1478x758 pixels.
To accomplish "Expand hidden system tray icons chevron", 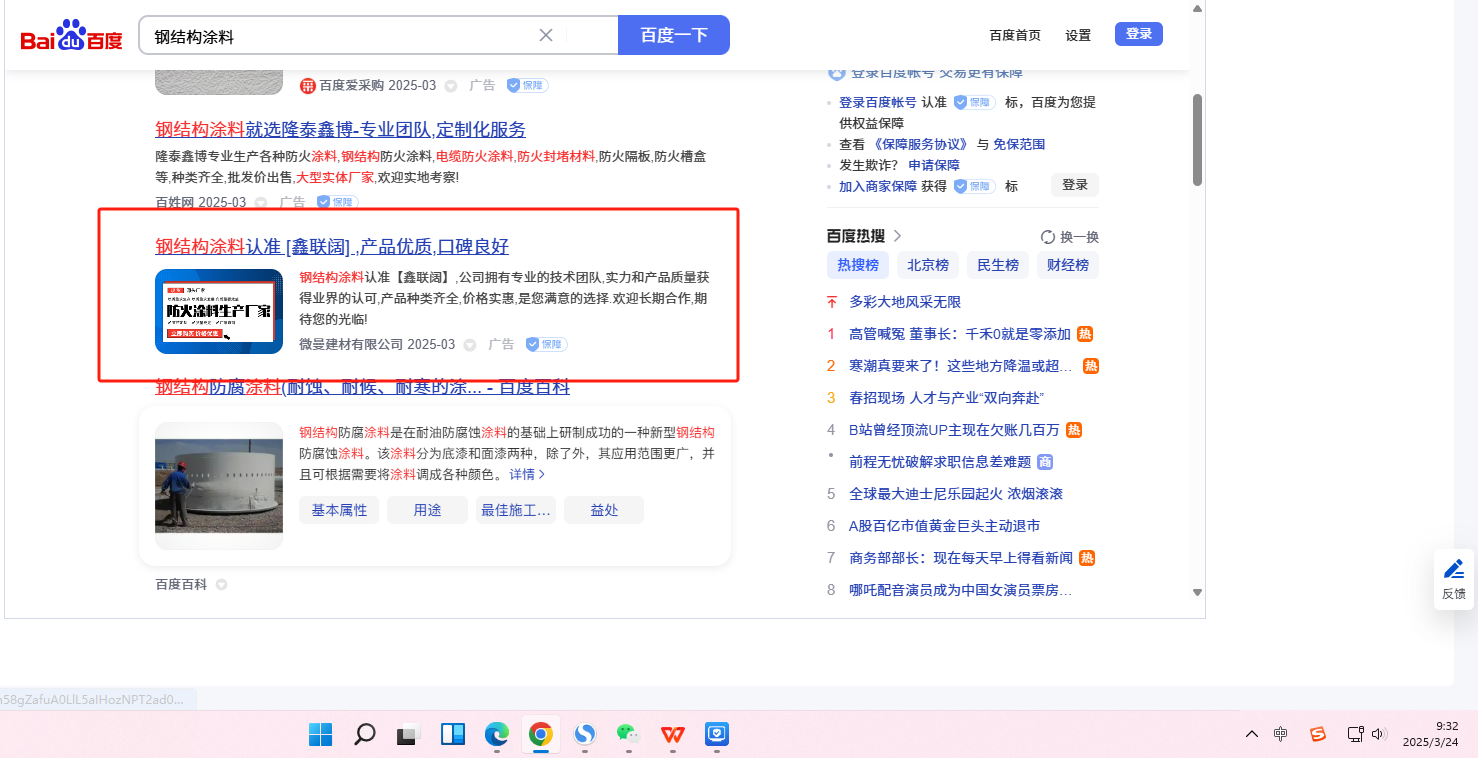I will [x=1251, y=734].
